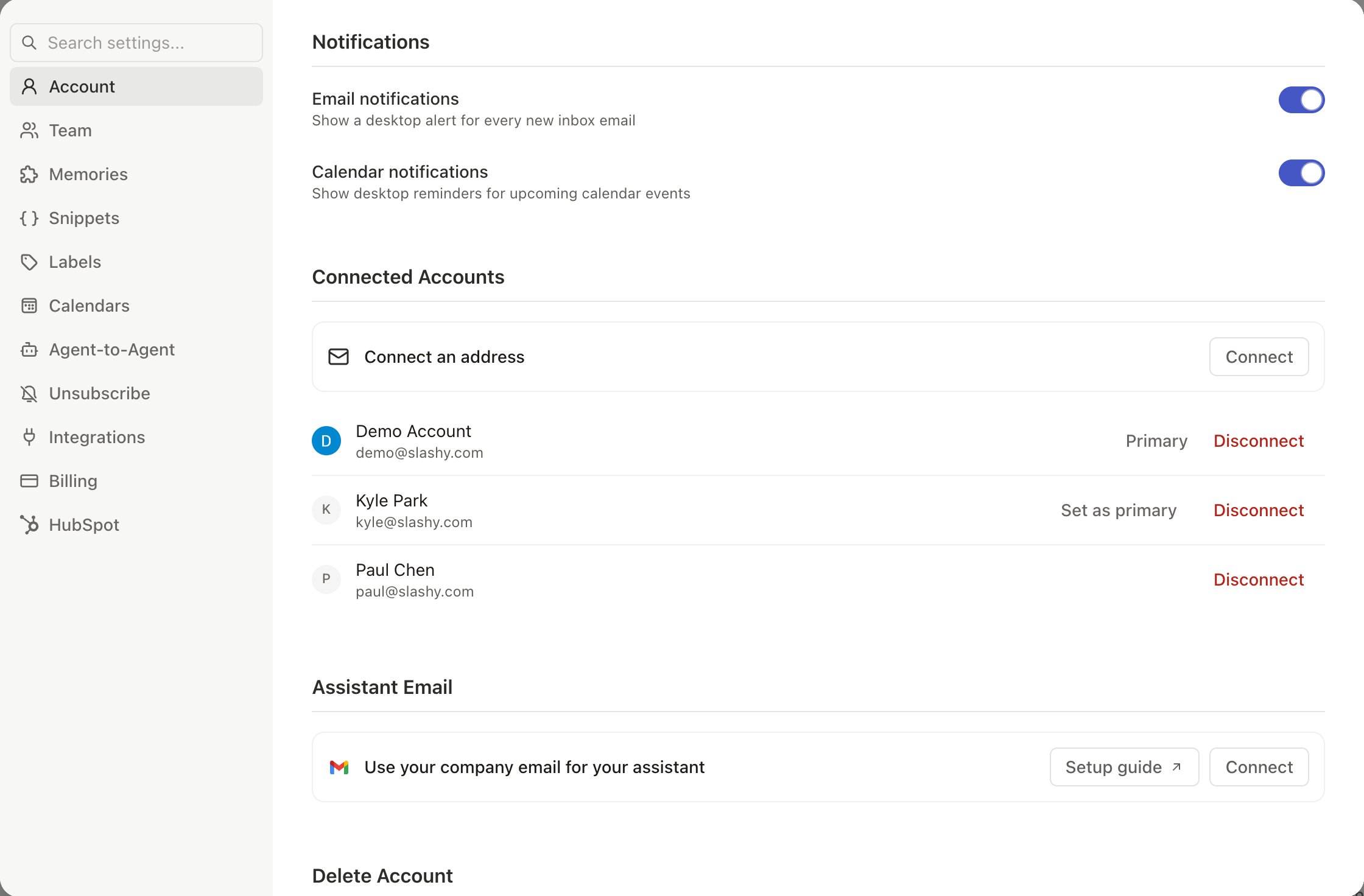Disconnect Kyle Park's account
This screenshot has width=1364, height=896.
coord(1259,510)
